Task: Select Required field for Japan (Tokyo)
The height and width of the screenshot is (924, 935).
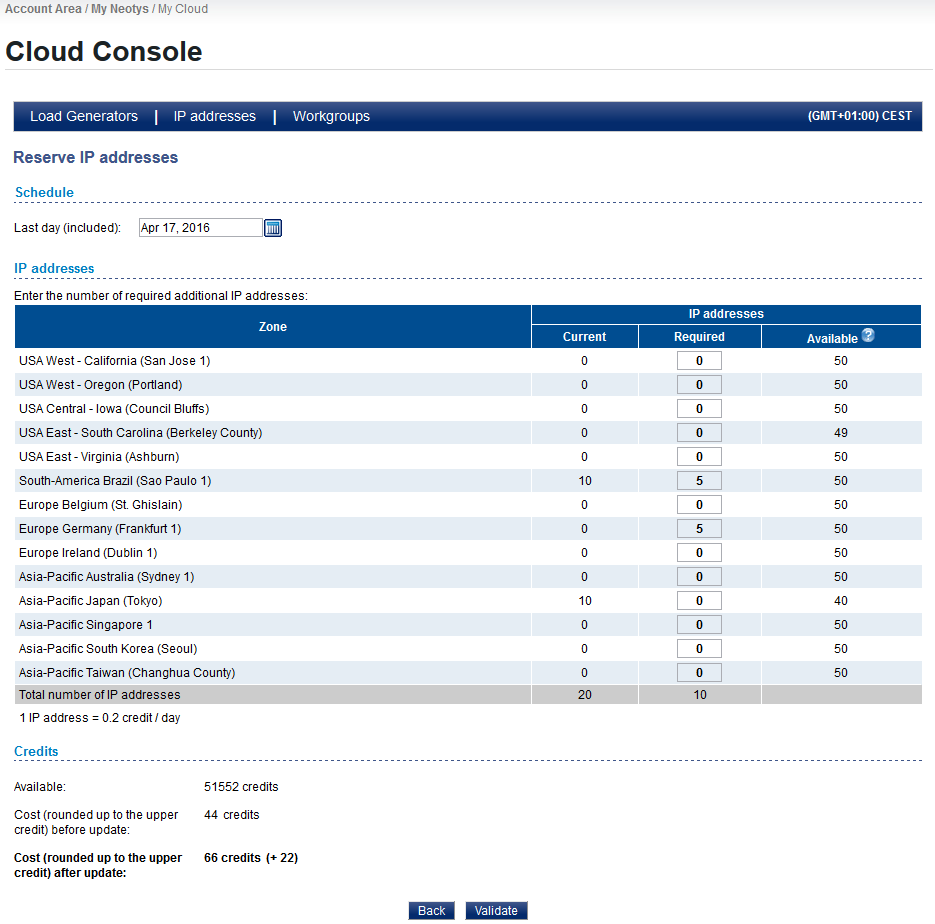Action: pyautogui.click(x=699, y=601)
